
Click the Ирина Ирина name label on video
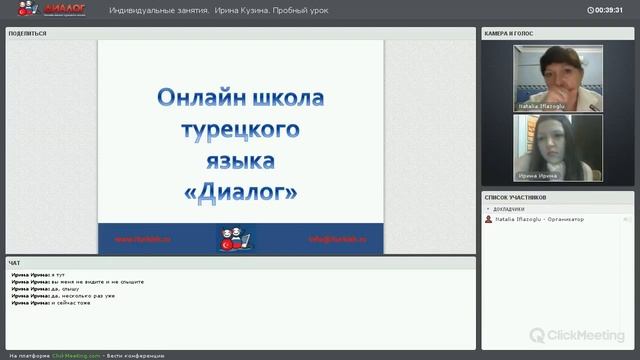coord(538,176)
